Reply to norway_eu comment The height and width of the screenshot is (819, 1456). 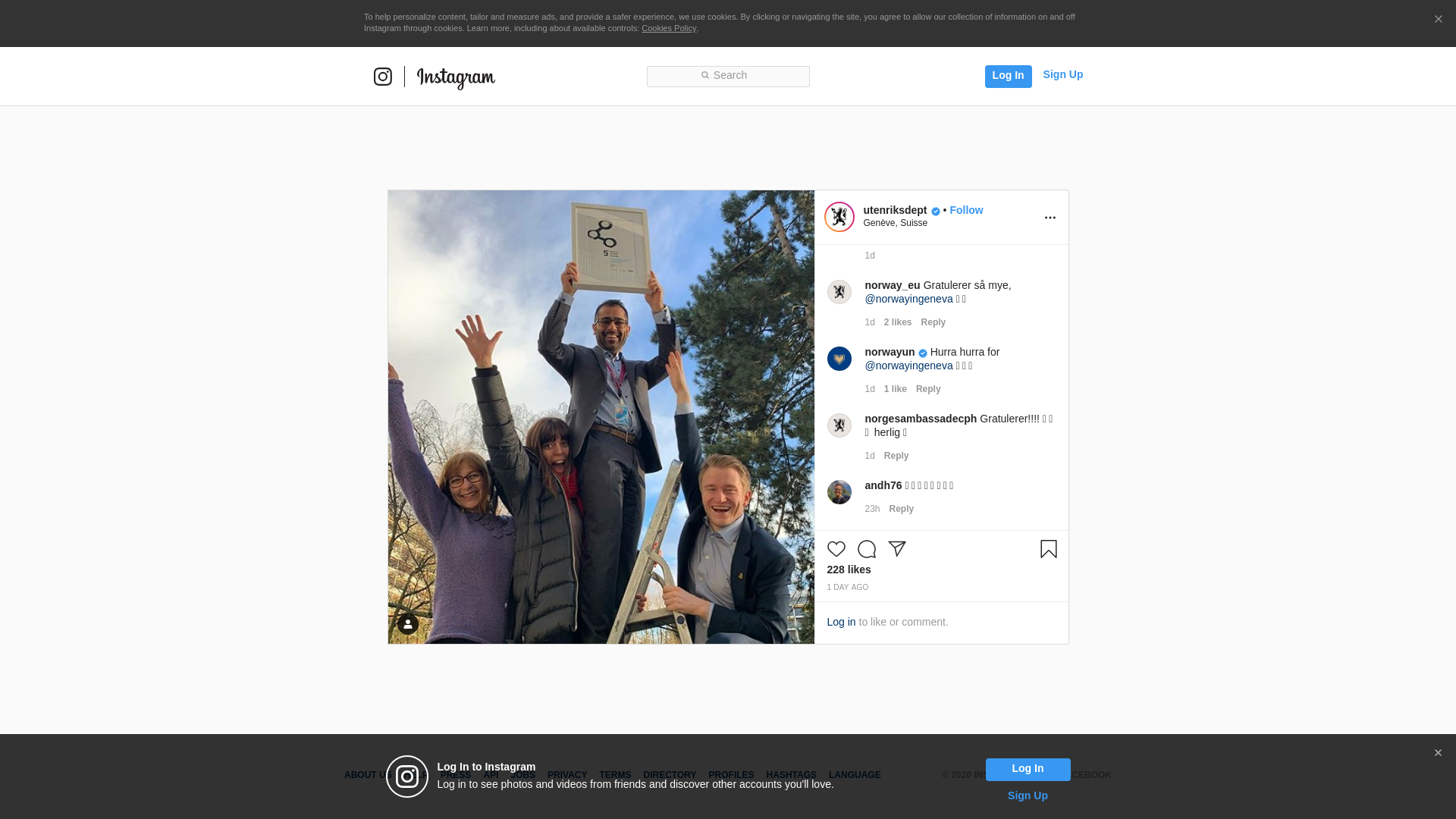click(x=933, y=322)
